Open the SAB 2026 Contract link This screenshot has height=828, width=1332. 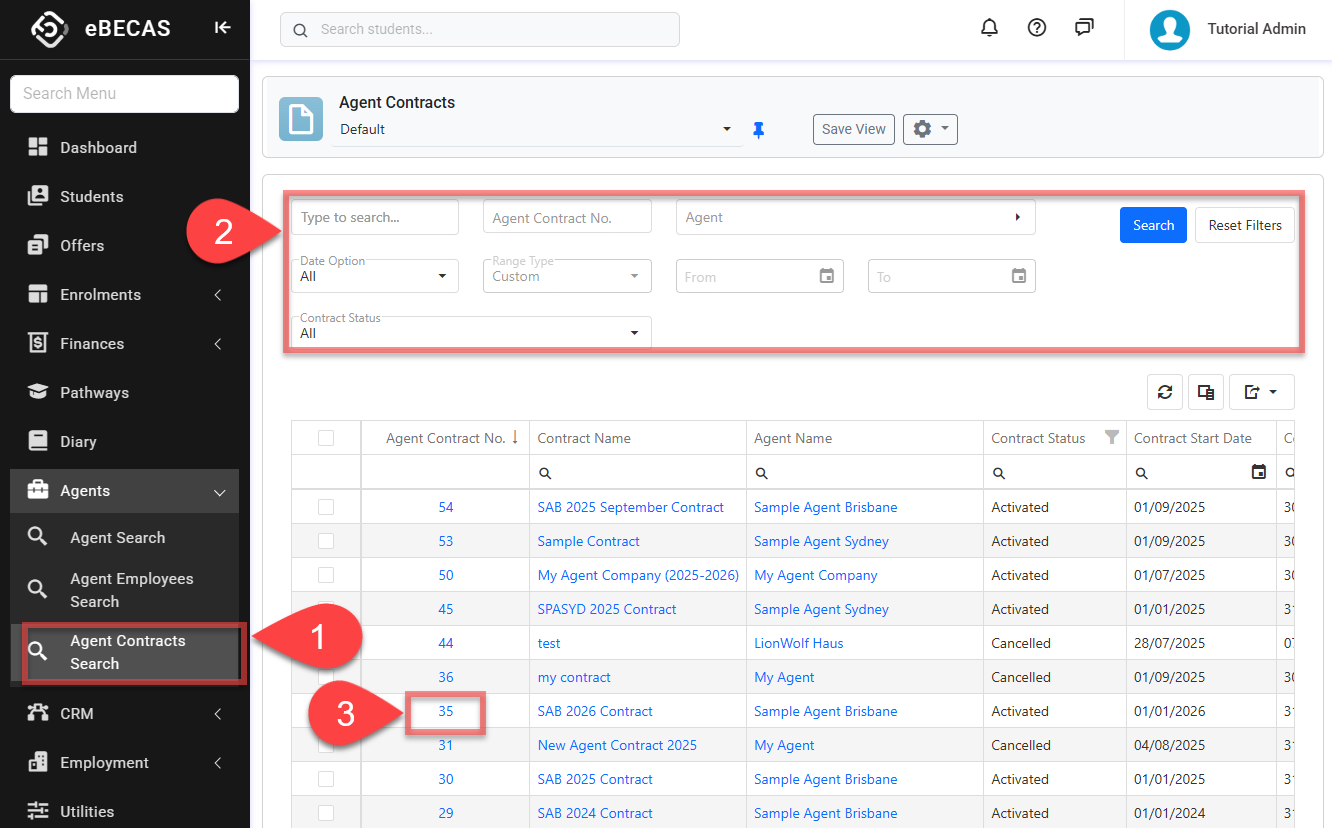[595, 711]
